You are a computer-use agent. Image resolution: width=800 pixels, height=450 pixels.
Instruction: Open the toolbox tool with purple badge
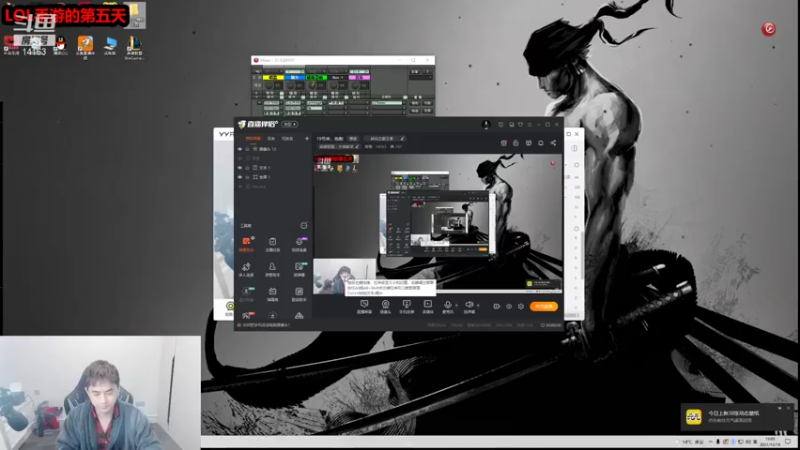[x=299, y=244]
